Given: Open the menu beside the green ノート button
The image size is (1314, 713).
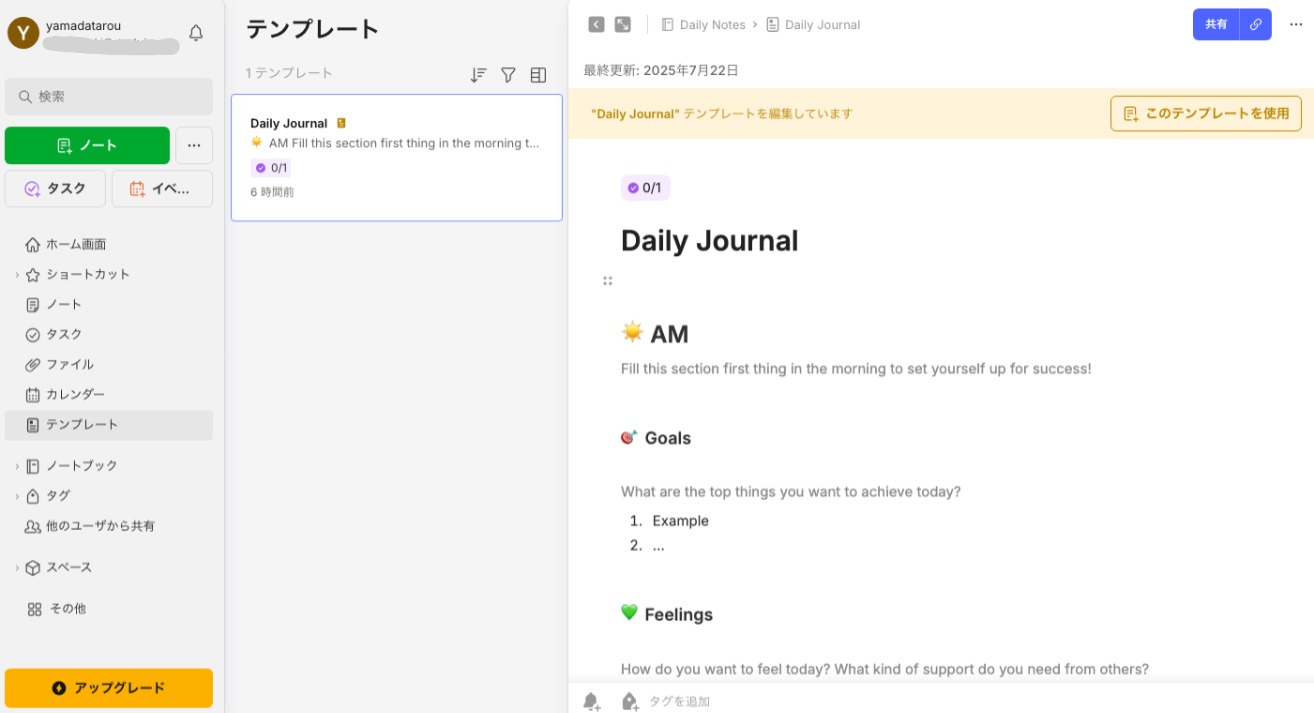Looking at the screenshot, I should (x=193, y=145).
